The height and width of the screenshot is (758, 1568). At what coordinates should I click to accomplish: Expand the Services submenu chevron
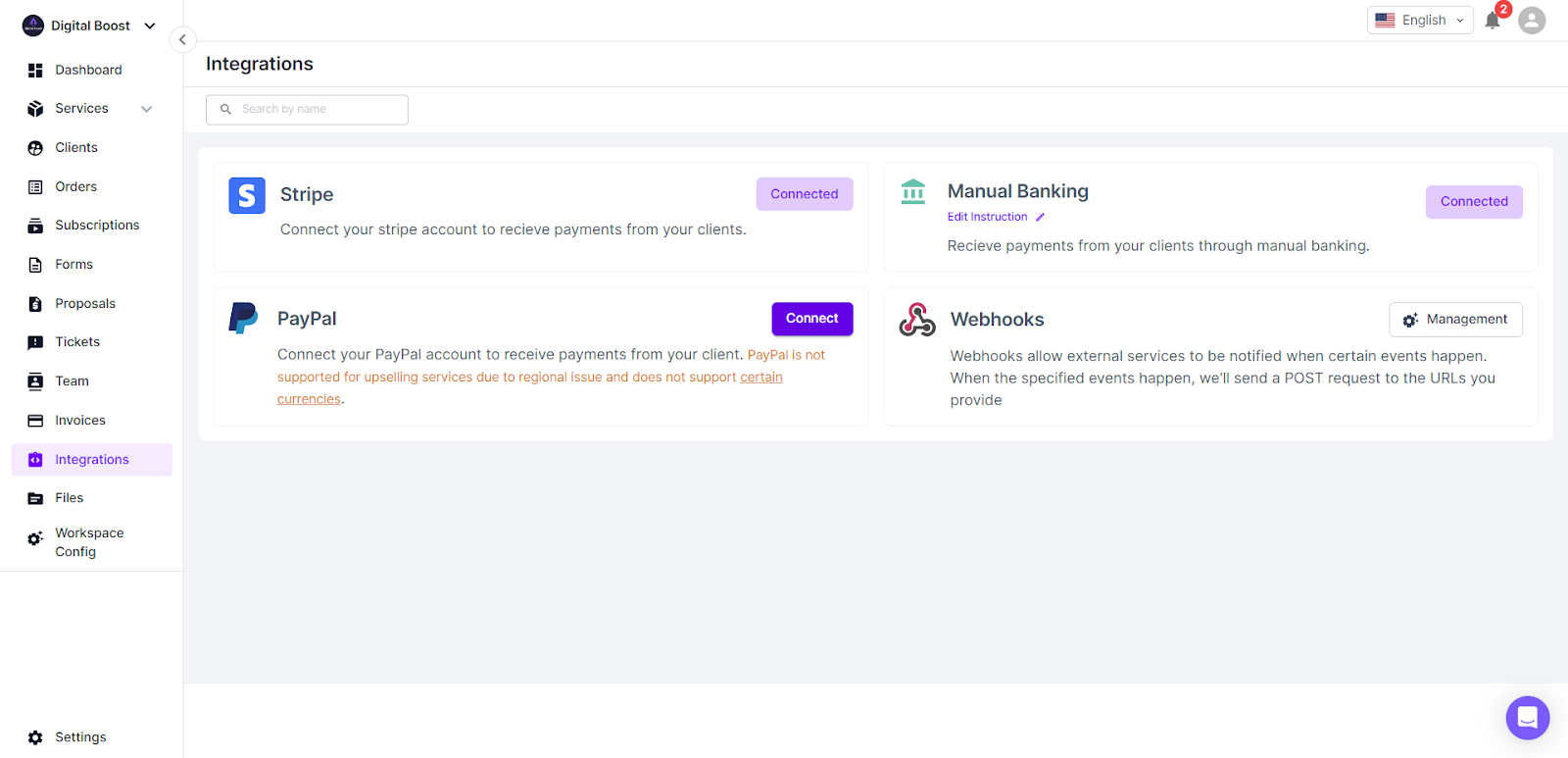(x=147, y=109)
